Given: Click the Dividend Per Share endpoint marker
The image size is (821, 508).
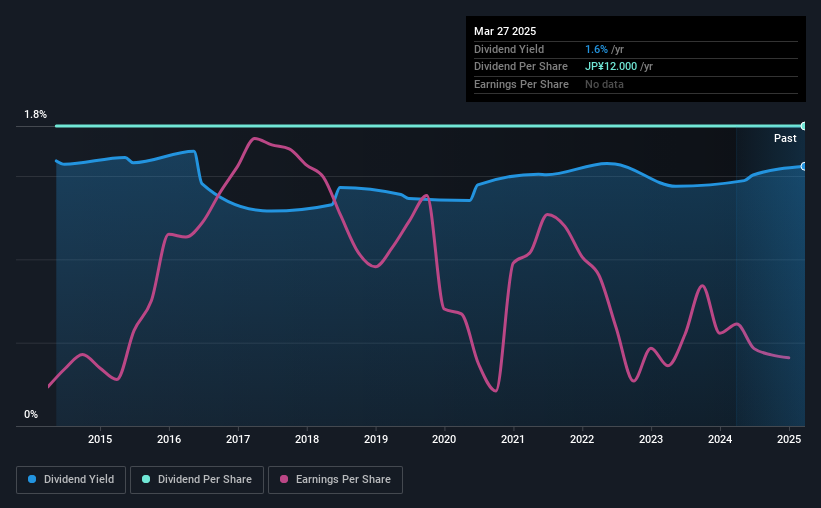Looking at the screenshot, I should click(x=804, y=126).
